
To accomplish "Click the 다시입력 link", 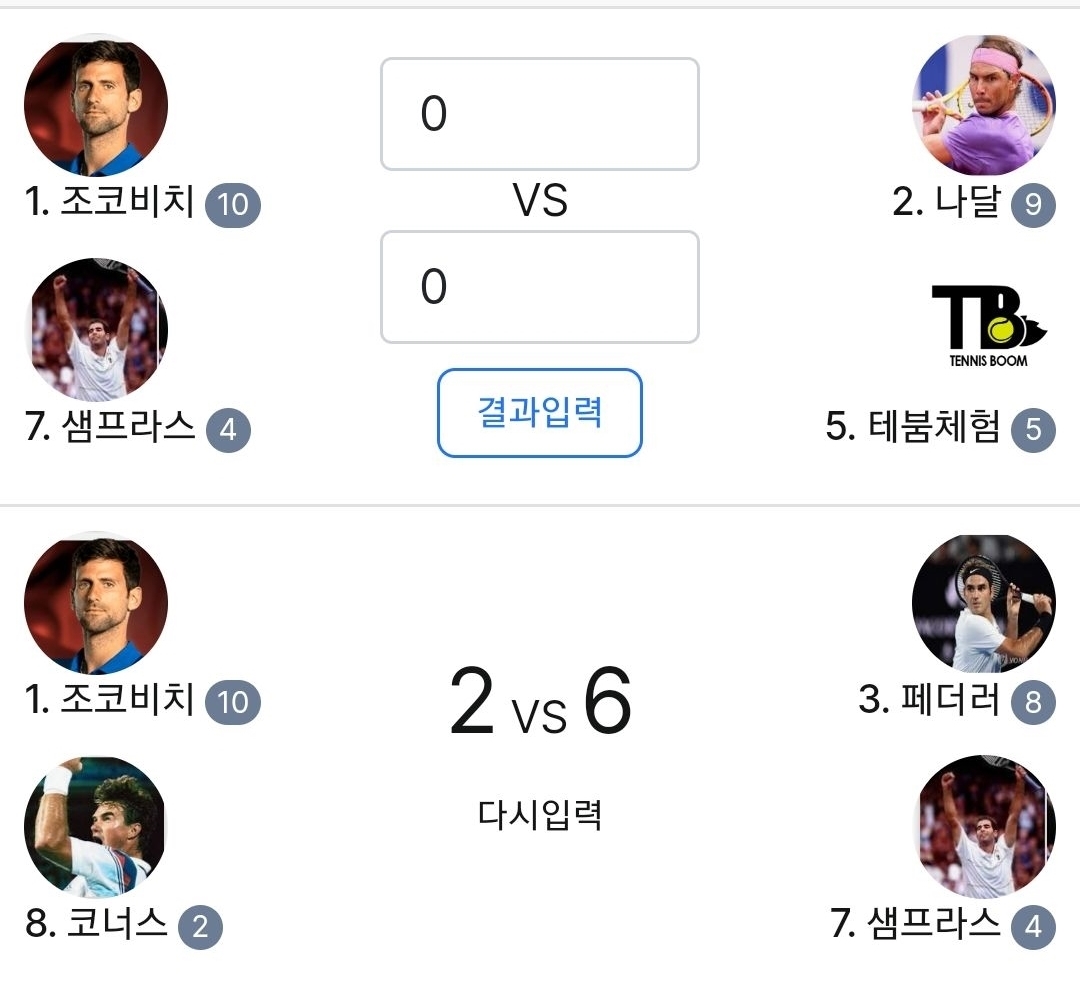I will tap(540, 815).
